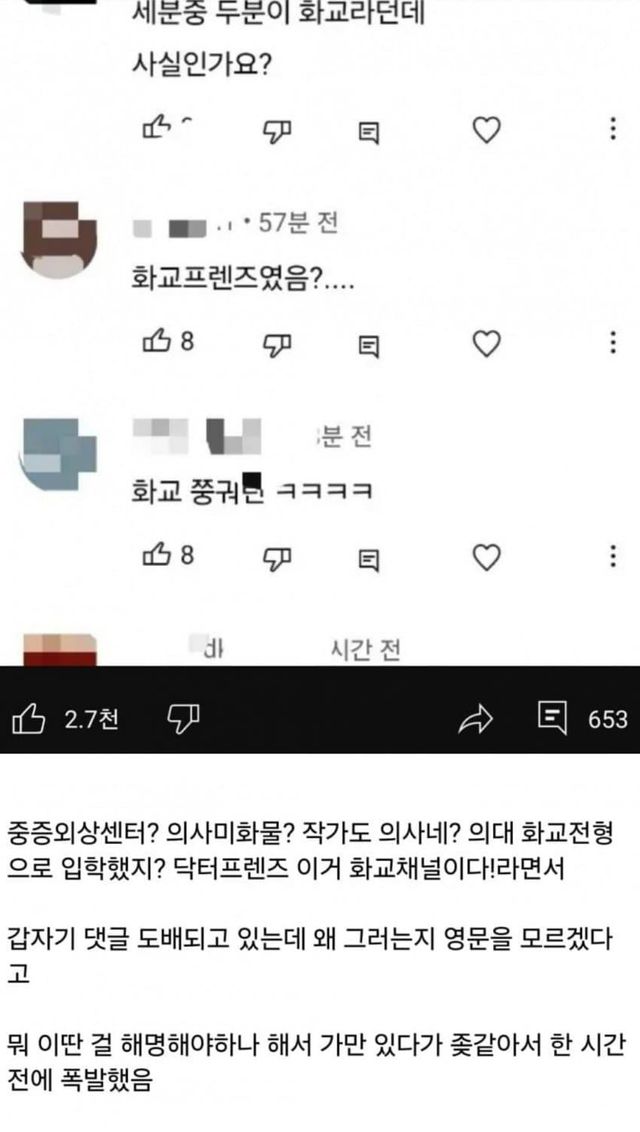
Task: Heart the 사실인가요? comment
Action: [486, 130]
